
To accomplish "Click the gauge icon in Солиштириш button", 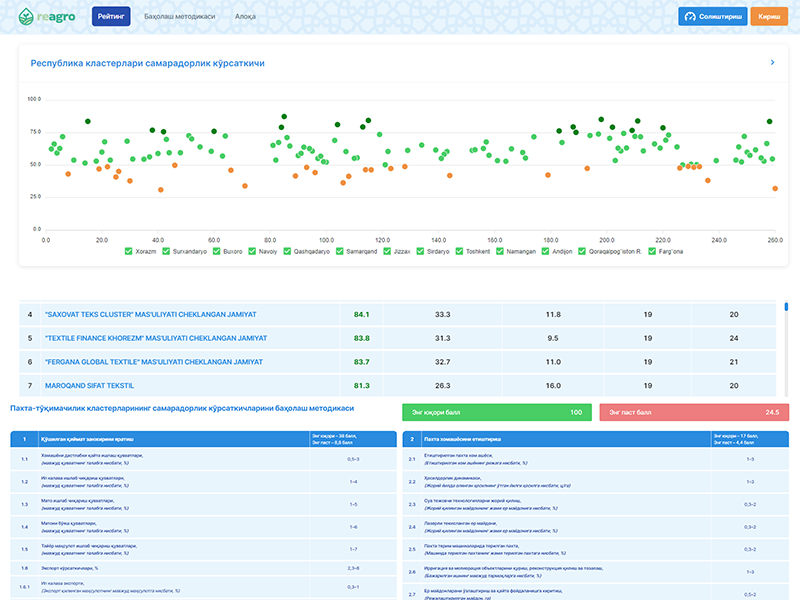I will click(689, 17).
